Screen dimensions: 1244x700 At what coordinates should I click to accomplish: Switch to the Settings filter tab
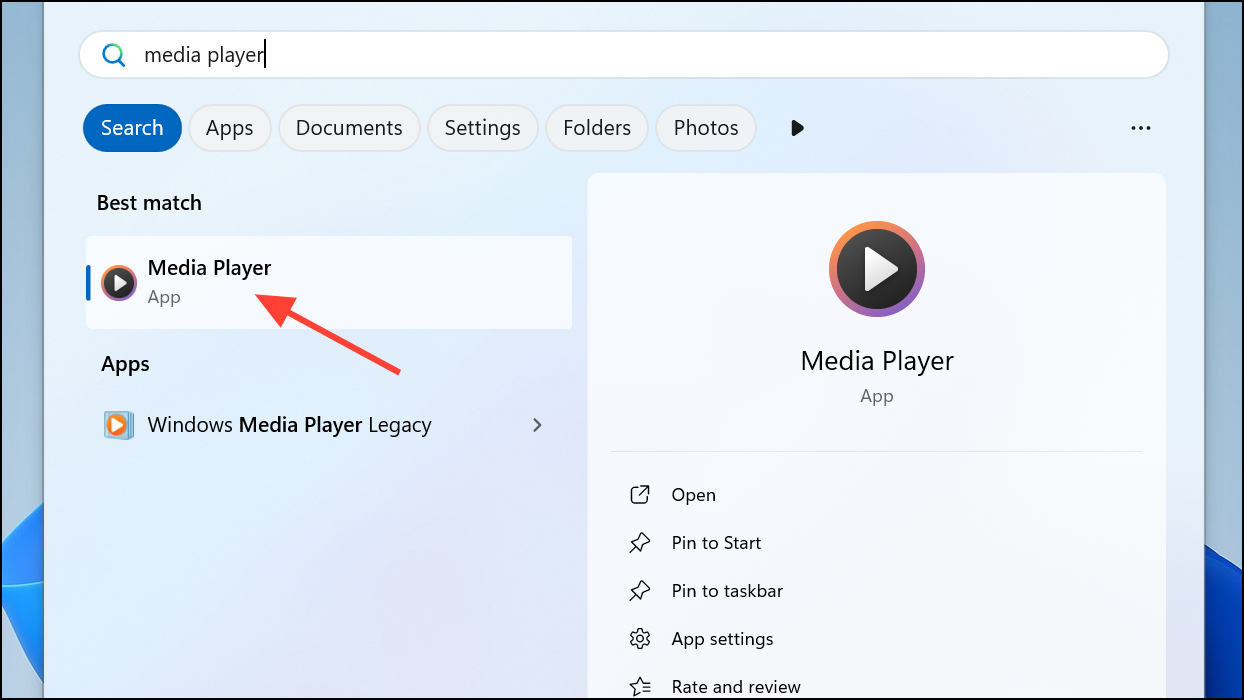point(482,128)
